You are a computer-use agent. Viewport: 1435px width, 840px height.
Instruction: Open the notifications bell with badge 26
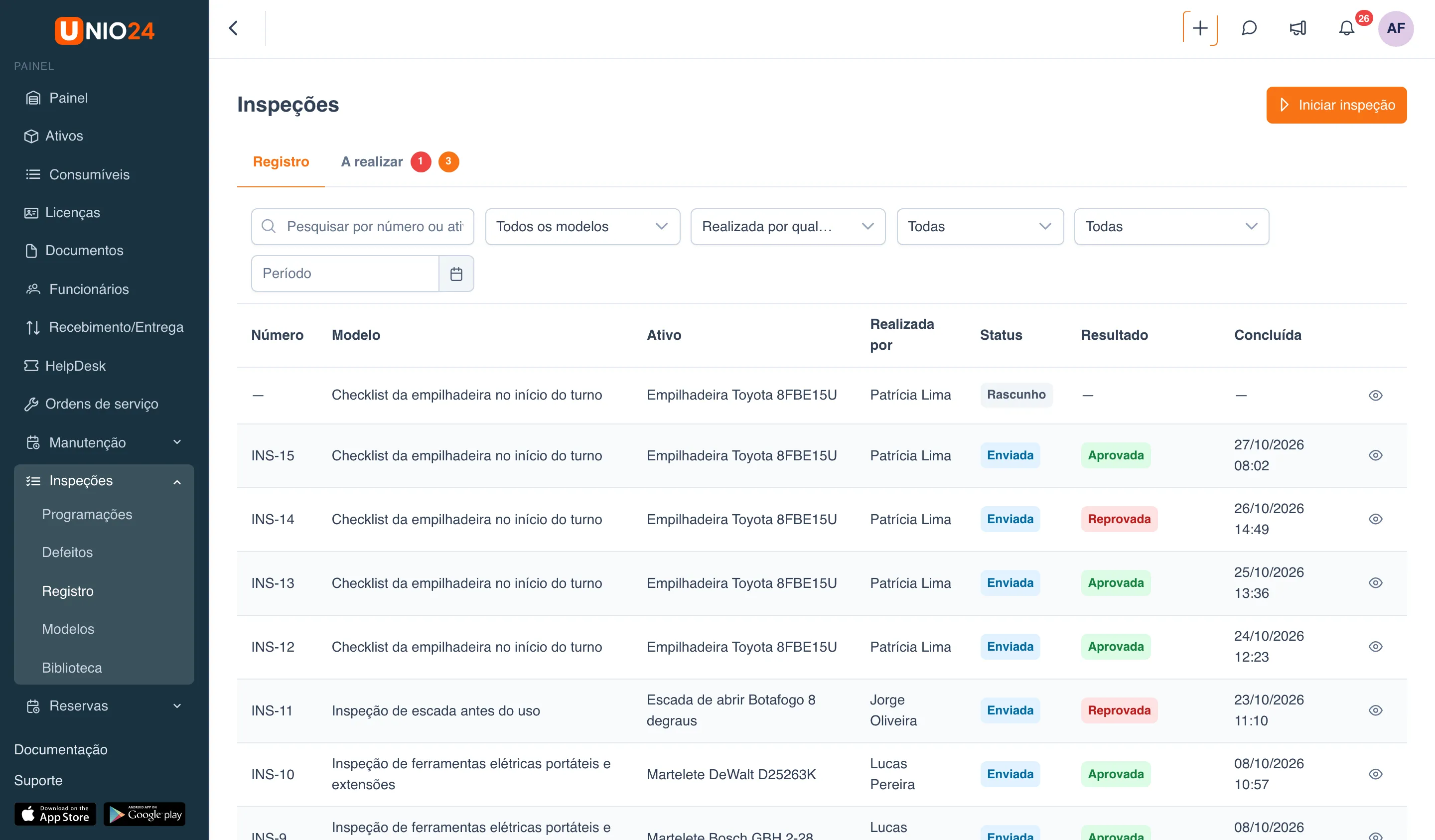[1347, 28]
